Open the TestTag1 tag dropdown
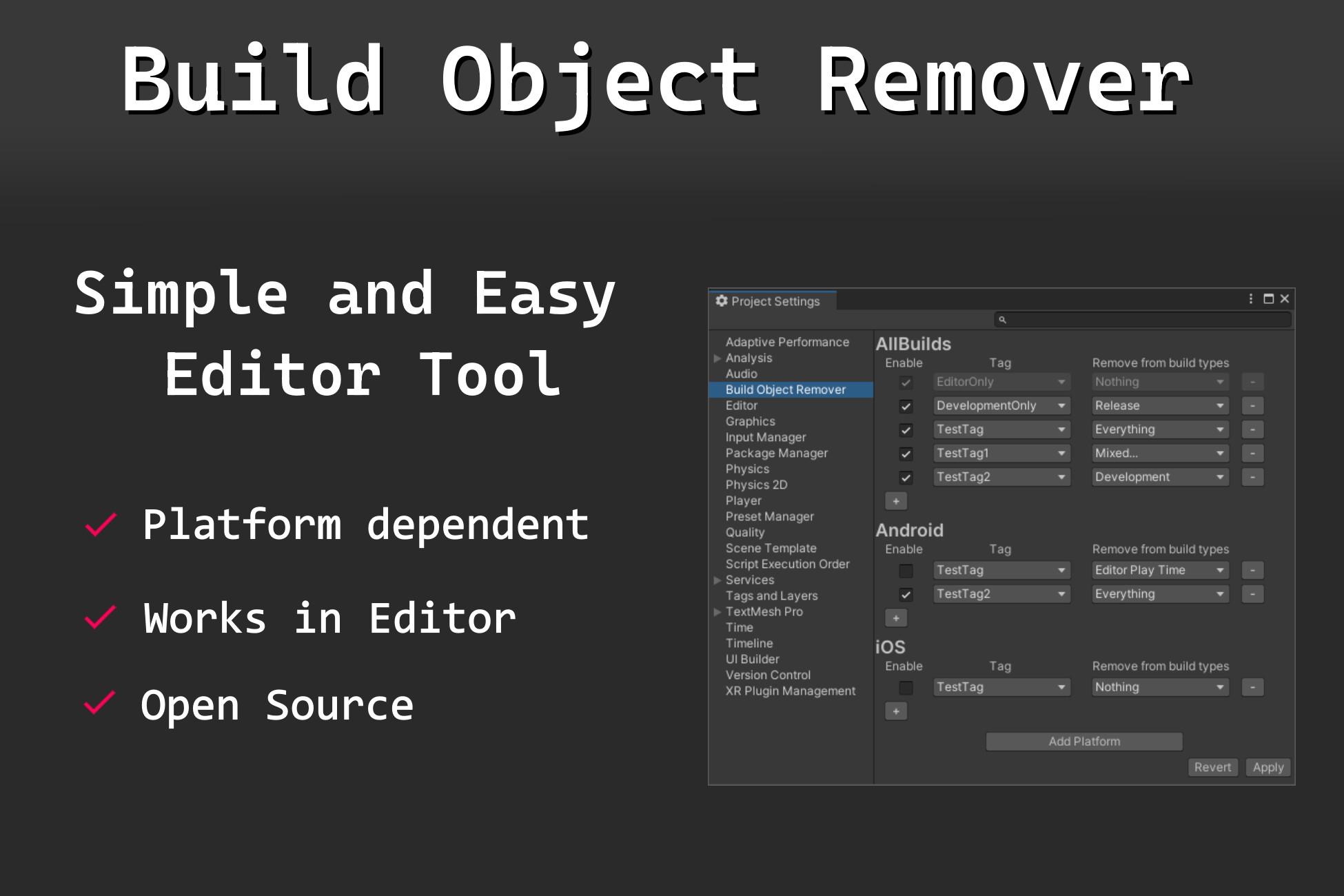Image resolution: width=1344 pixels, height=896 pixels. [x=1001, y=454]
